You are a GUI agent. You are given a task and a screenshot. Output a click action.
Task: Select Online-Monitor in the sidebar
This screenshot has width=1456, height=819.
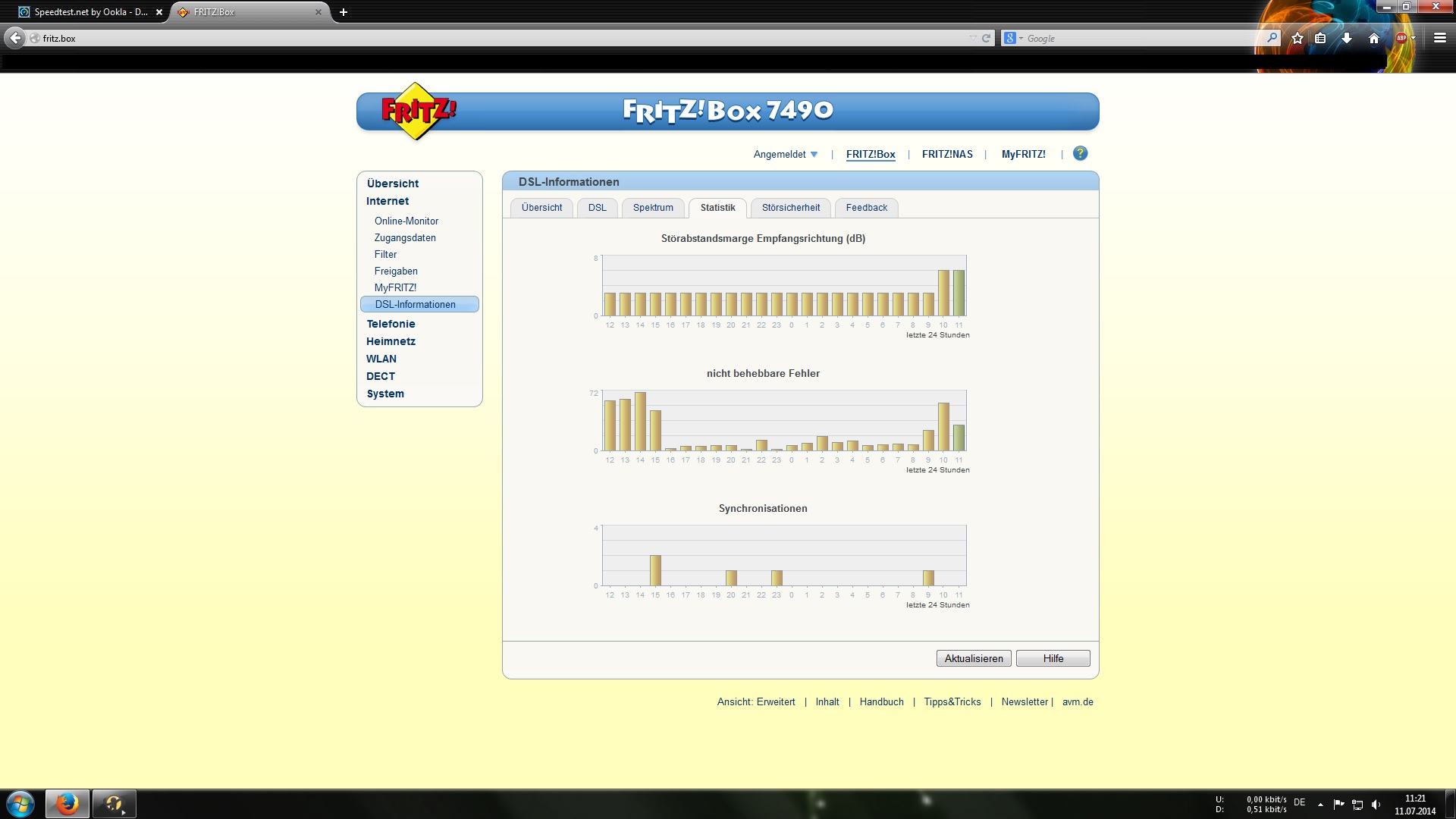406,221
